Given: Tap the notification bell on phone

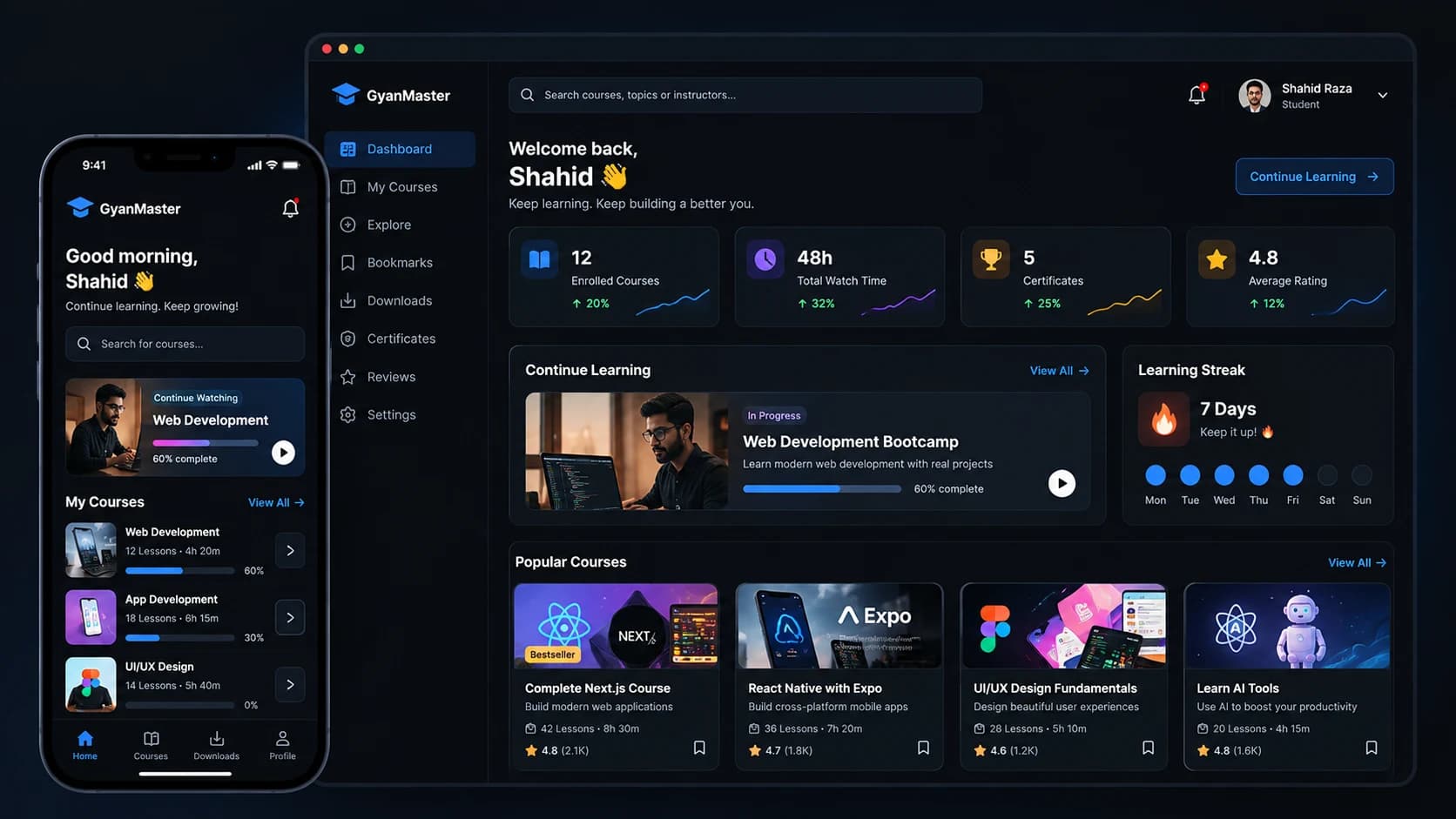Looking at the screenshot, I should [x=291, y=208].
